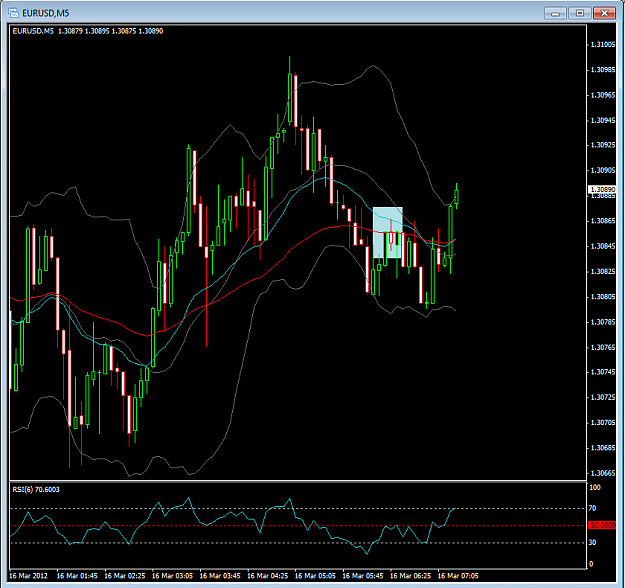
Task: Click the 1.30725 price scale label
Action: coord(603,397)
